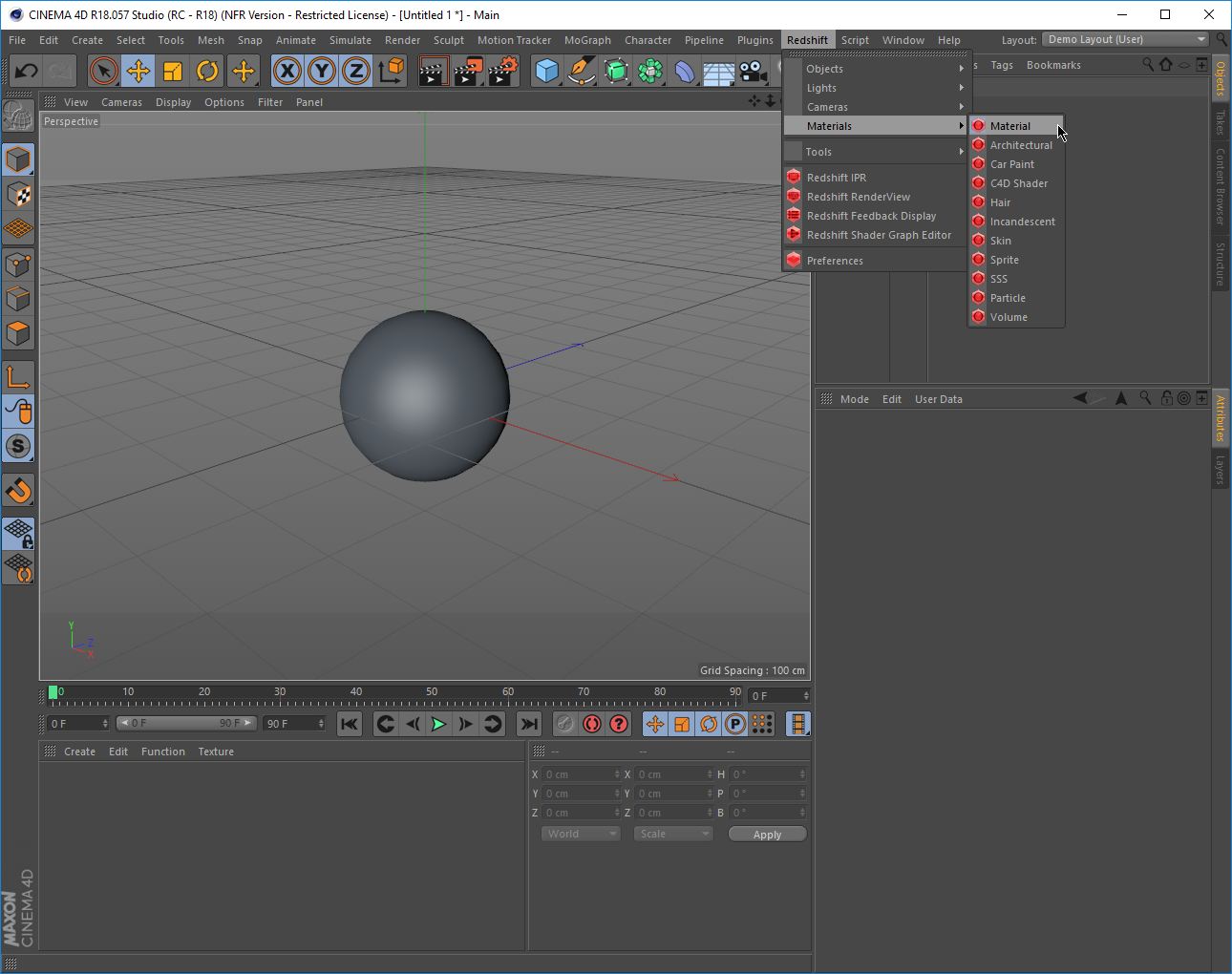The width and height of the screenshot is (1232, 974).
Task: Open Redshift RenderView
Action: (876, 197)
